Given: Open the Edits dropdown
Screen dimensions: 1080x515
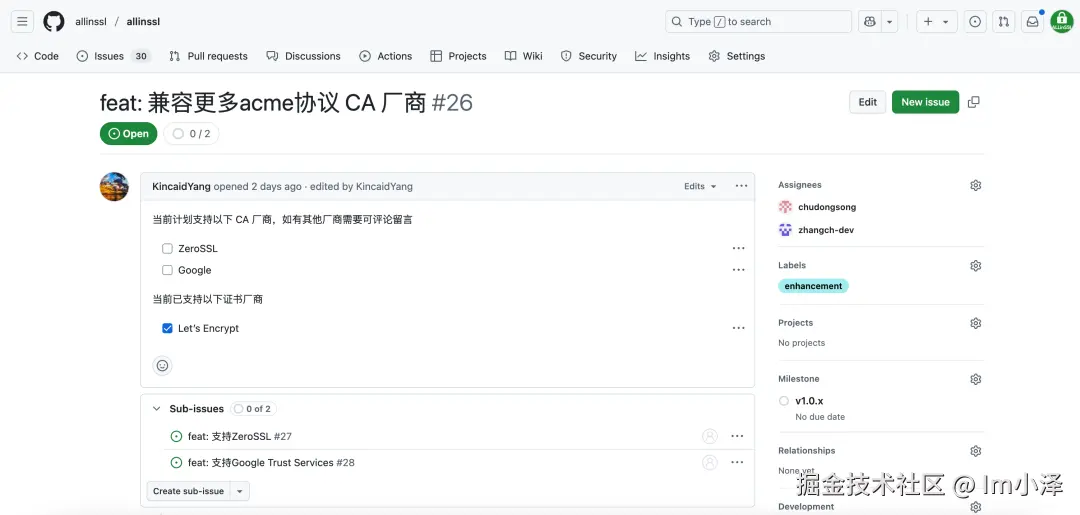Looking at the screenshot, I should point(700,187).
